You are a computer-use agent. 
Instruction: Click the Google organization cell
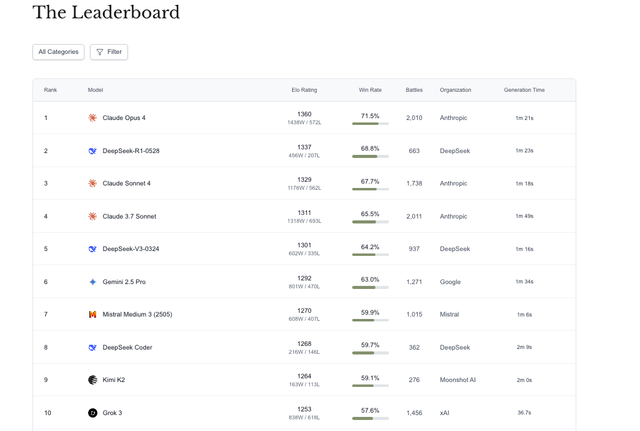450,282
